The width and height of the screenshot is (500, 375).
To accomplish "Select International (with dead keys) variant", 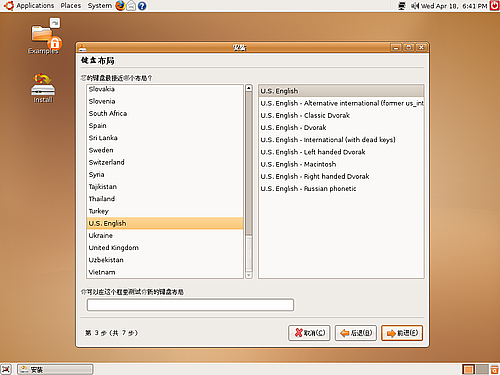I will 341,140.
